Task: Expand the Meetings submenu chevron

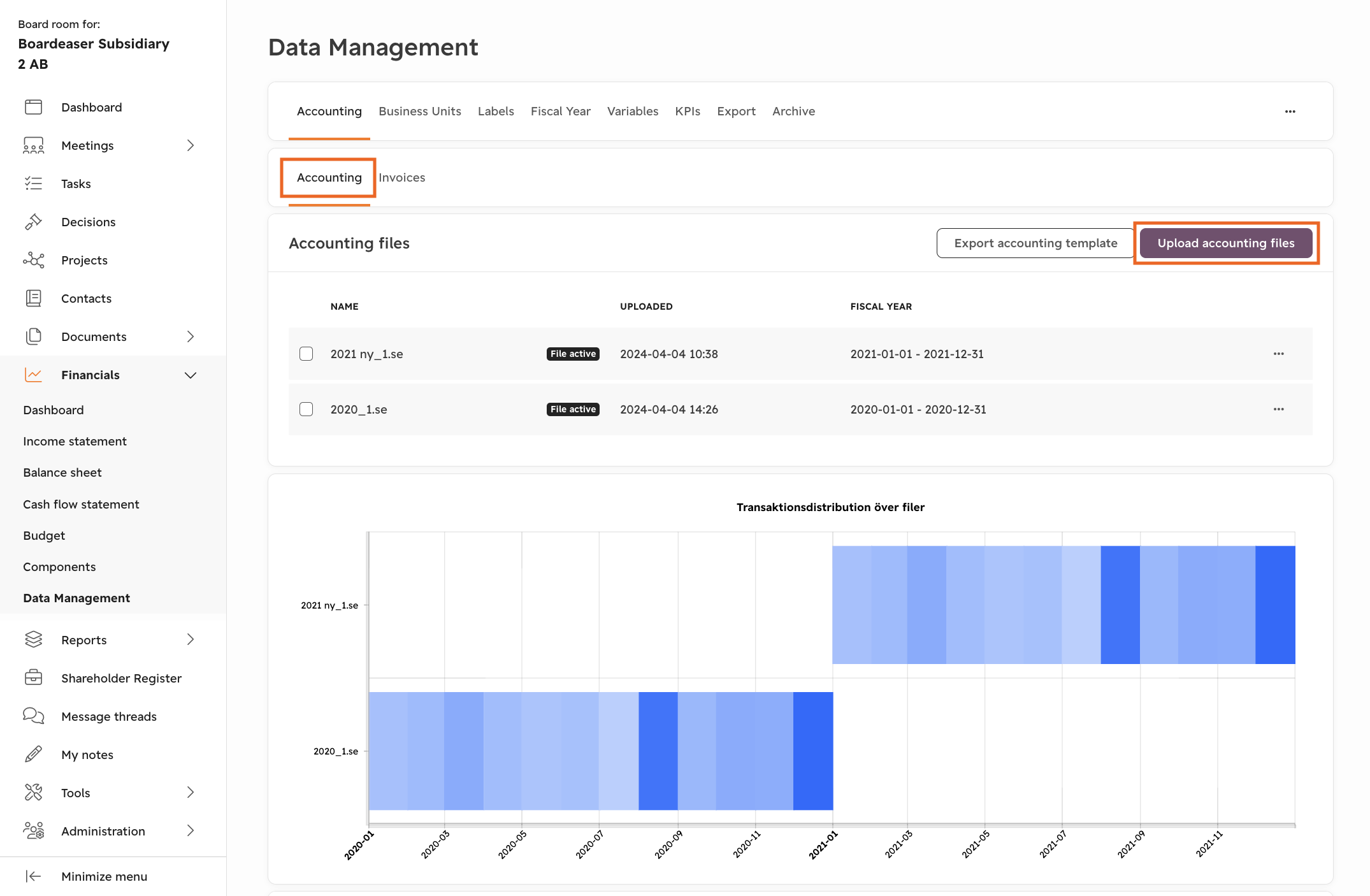Action: tap(190, 145)
